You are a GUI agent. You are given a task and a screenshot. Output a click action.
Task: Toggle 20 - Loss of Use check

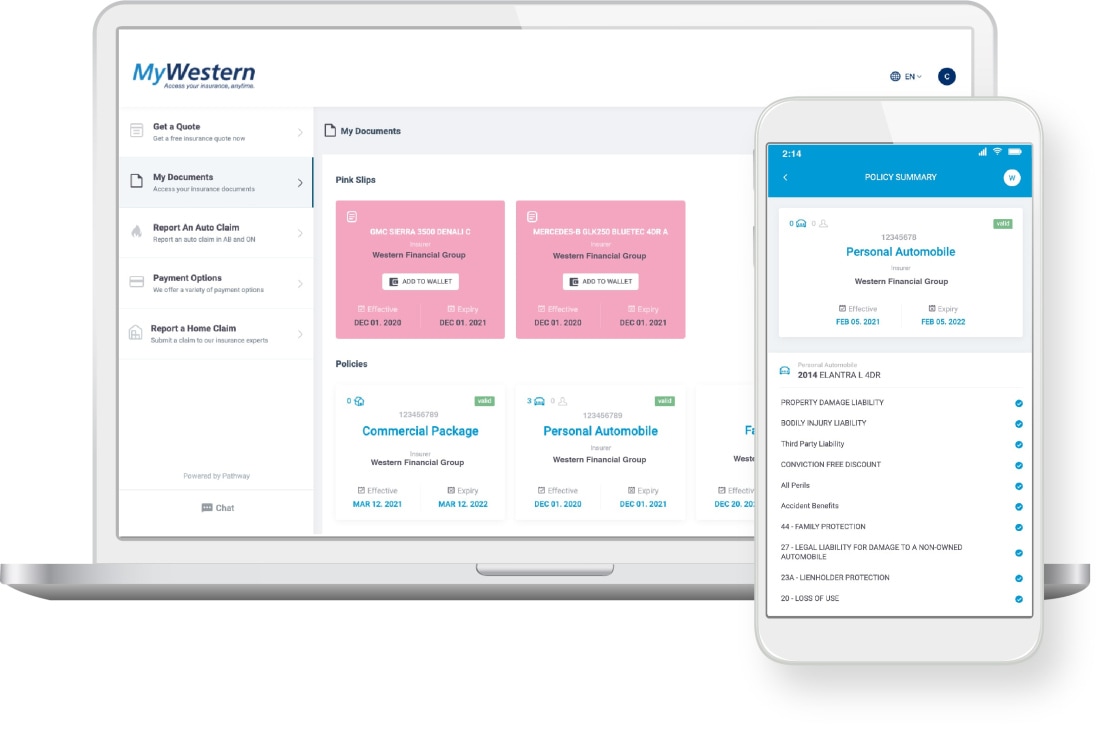[x=1019, y=599]
